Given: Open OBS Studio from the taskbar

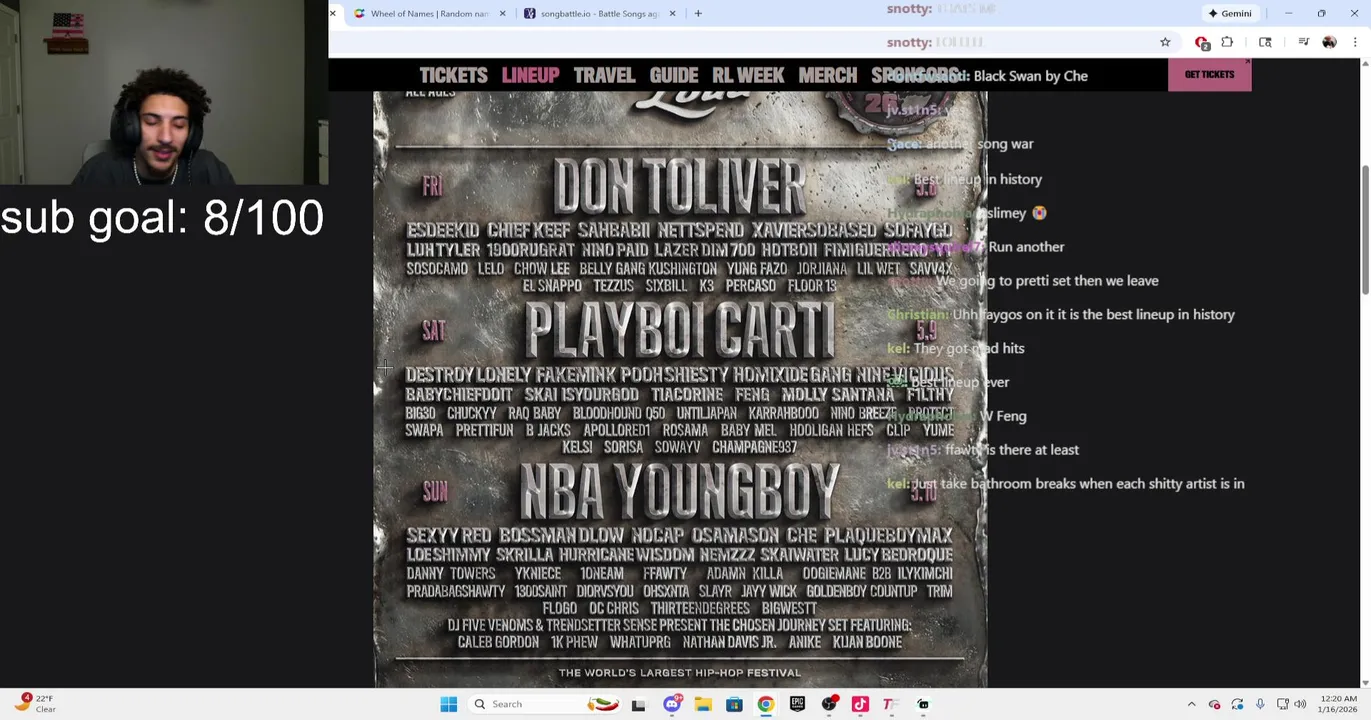Looking at the screenshot, I should pyautogui.click(x=828, y=704).
